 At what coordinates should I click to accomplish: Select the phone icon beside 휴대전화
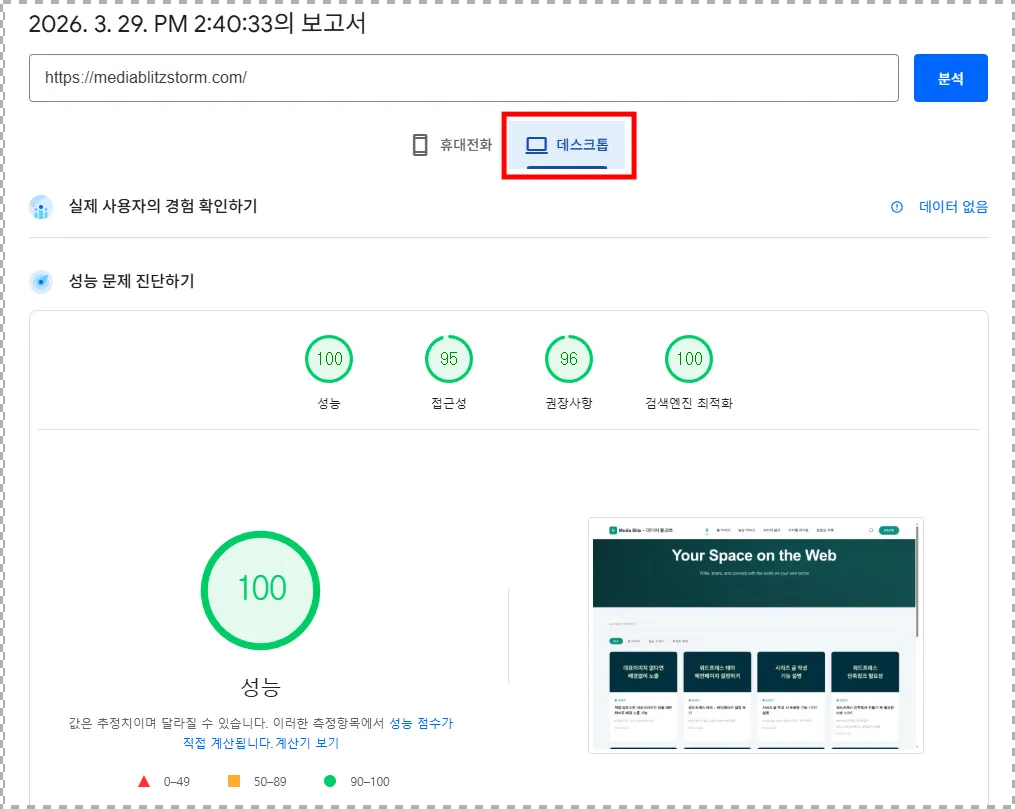420,144
